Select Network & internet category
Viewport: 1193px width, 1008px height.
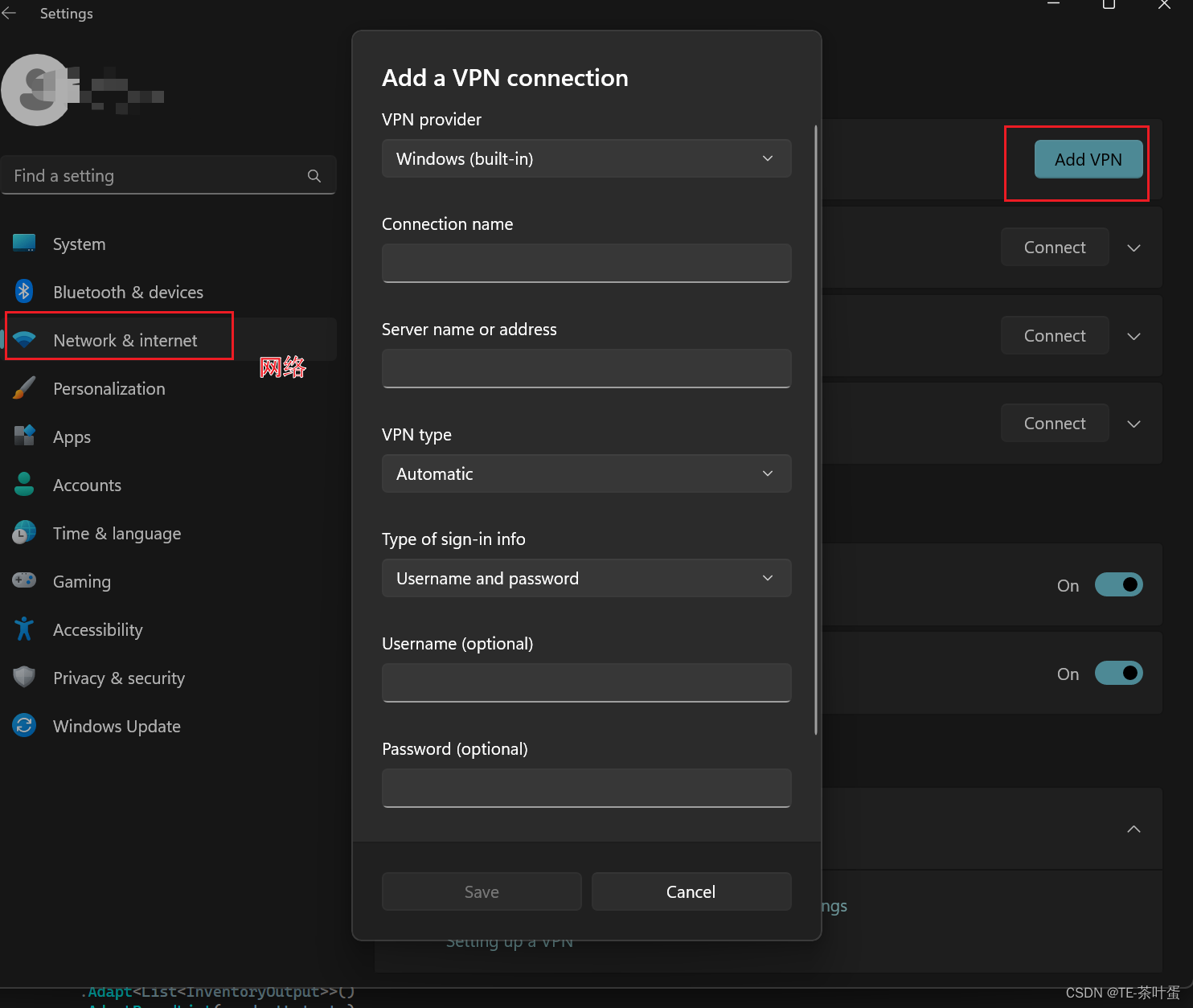(169, 341)
